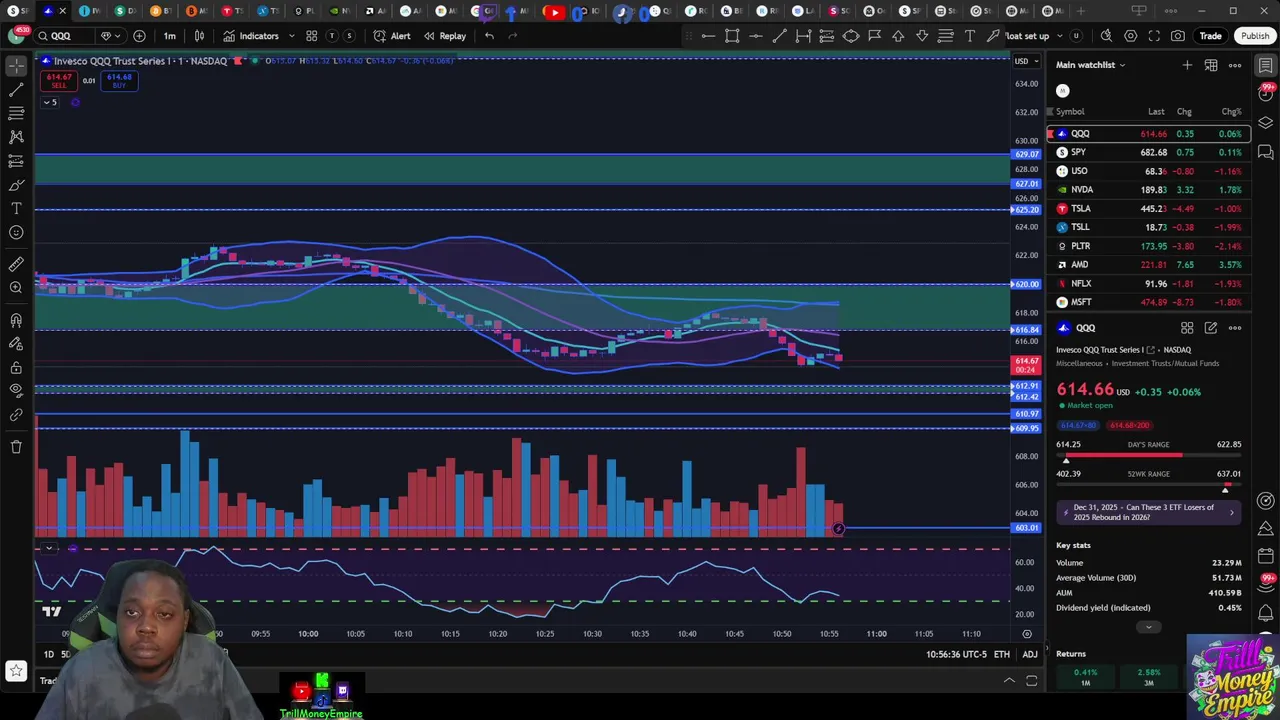
Task: Select the crosshair cursor tool
Action: [x=16, y=65]
